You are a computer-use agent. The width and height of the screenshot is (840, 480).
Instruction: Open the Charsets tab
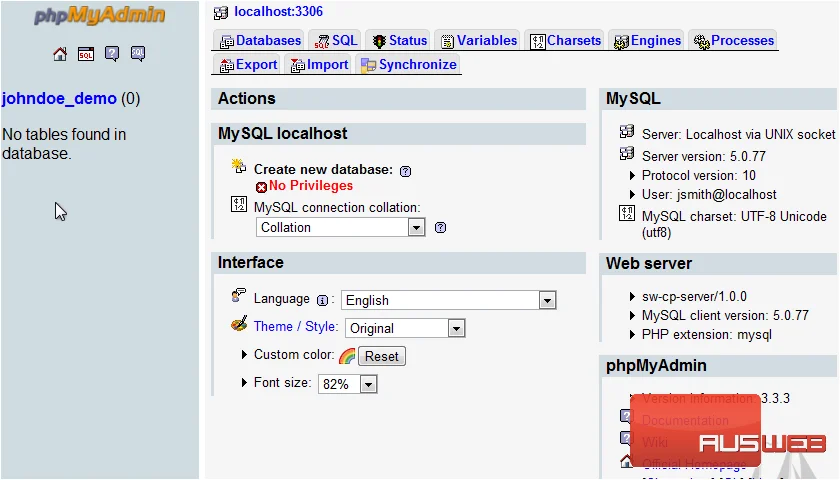tap(565, 41)
